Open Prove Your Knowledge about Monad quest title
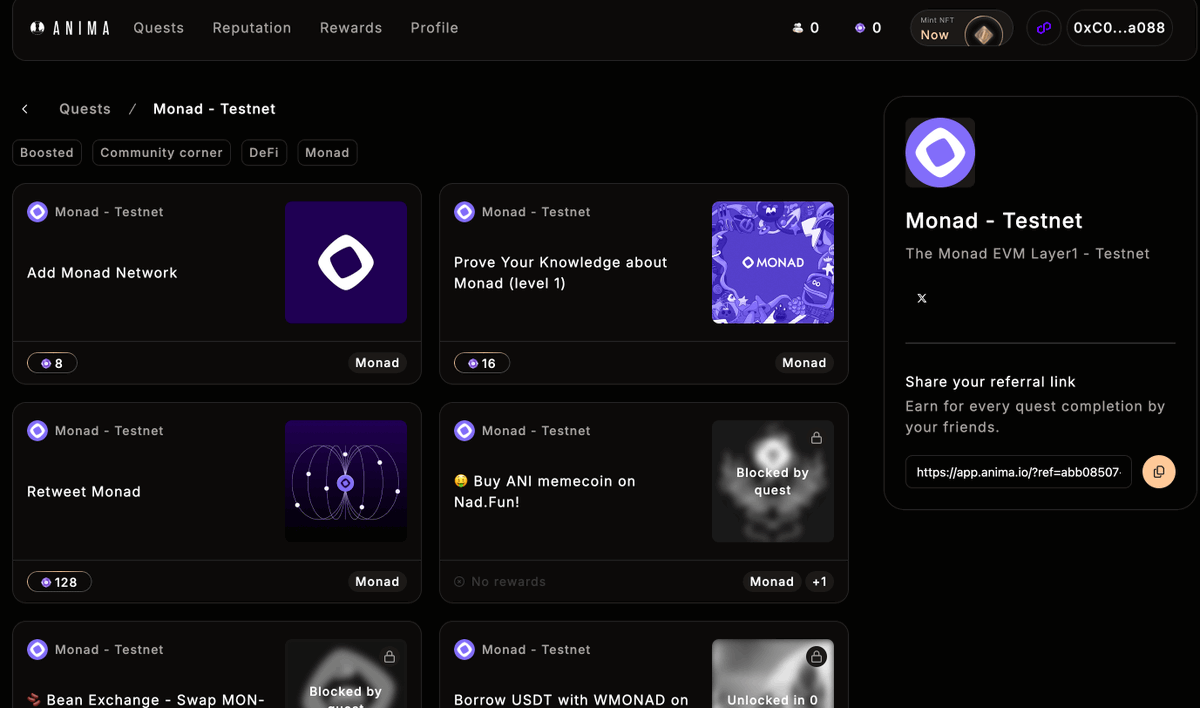 coord(560,273)
